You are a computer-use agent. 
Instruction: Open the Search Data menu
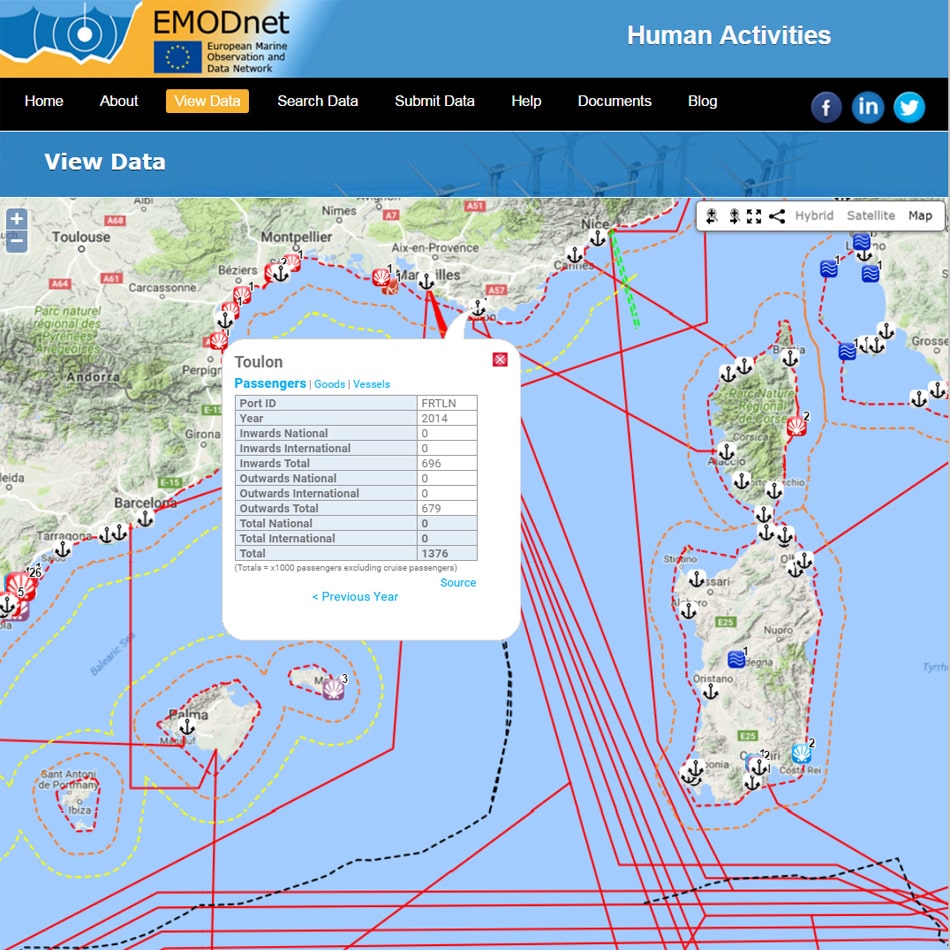(317, 101)
